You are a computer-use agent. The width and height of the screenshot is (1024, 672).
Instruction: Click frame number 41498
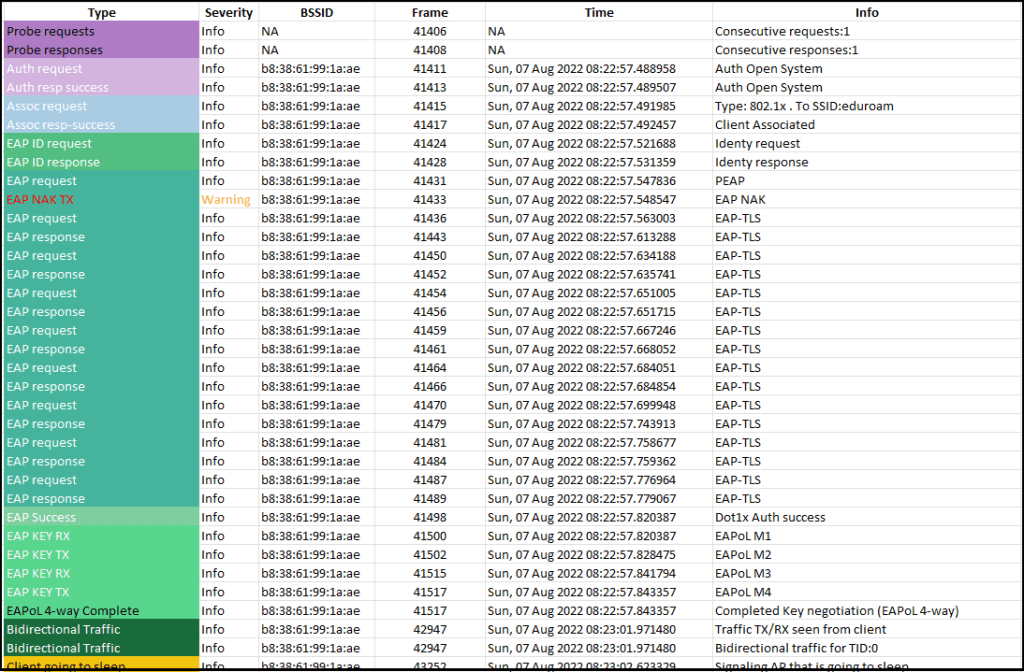pos(430,518)
